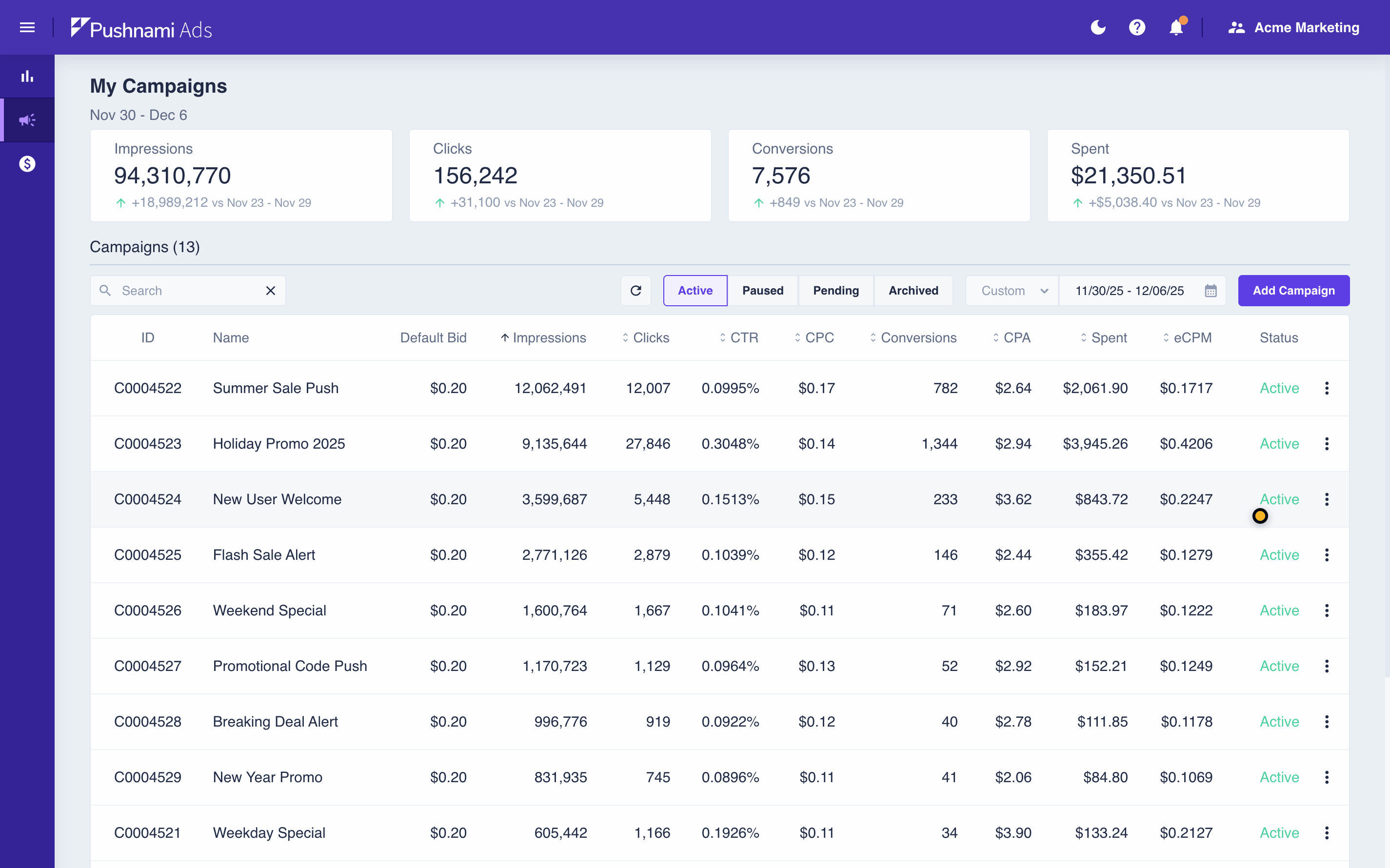
Task: Click the refresh campaigns icon
Action: 635,291
